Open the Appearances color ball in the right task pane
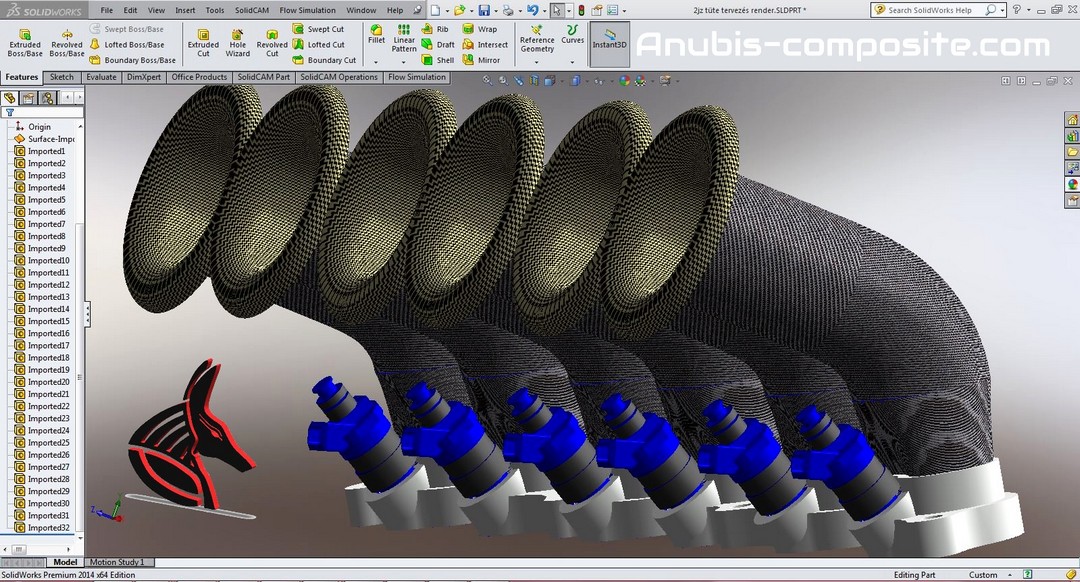The height and width of the screenshot is (582, 1080). pyautogui.click(x=1072, y=184)
